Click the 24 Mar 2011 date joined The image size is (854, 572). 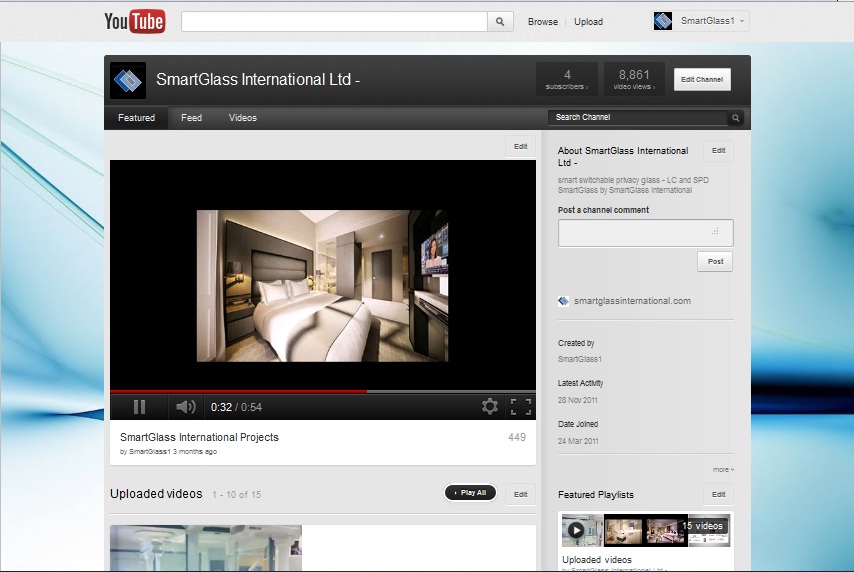[x=578, y=441]
